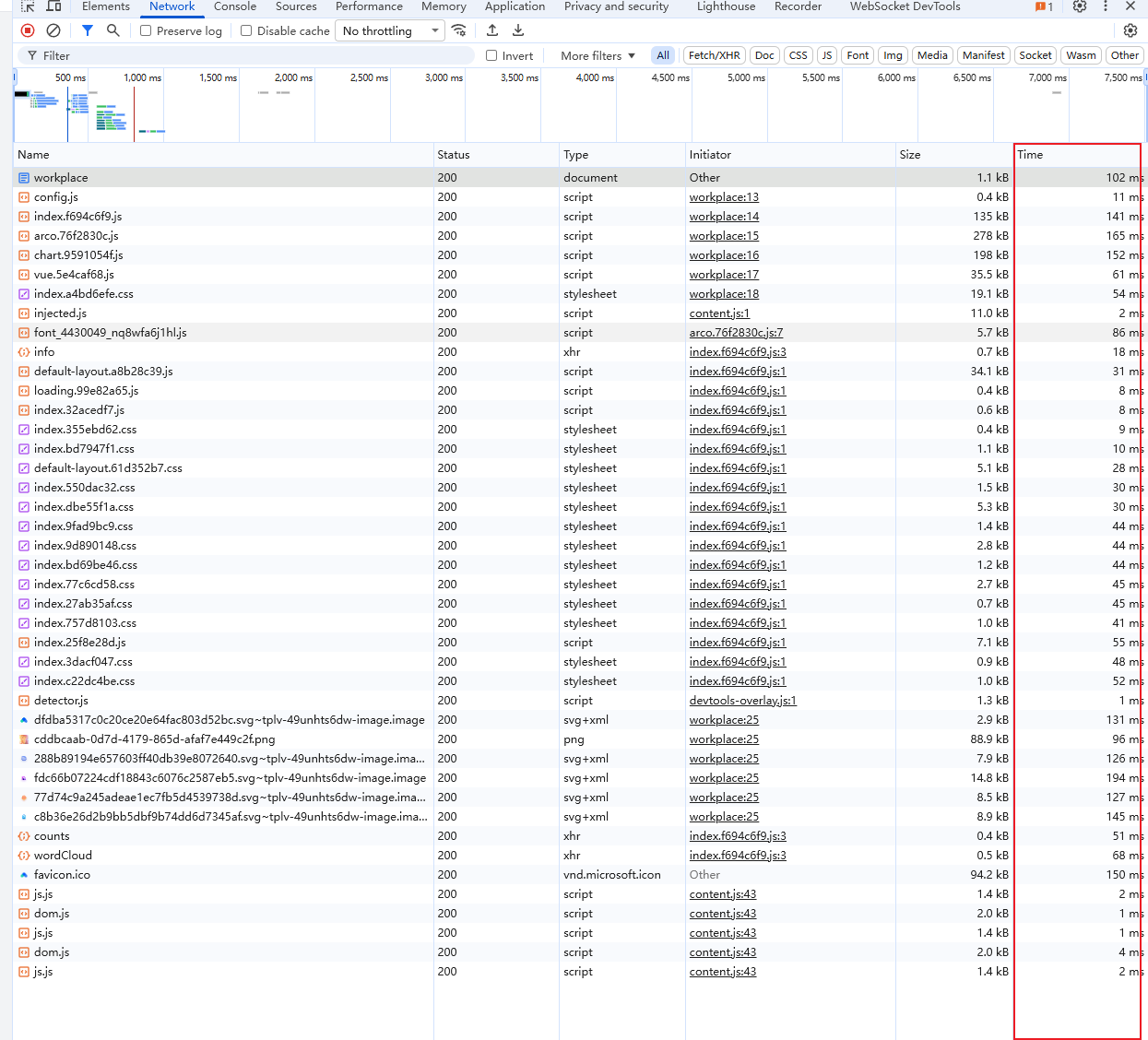Enable Preserve log checkbox
1148x1040 pixels.
point(146,30)
